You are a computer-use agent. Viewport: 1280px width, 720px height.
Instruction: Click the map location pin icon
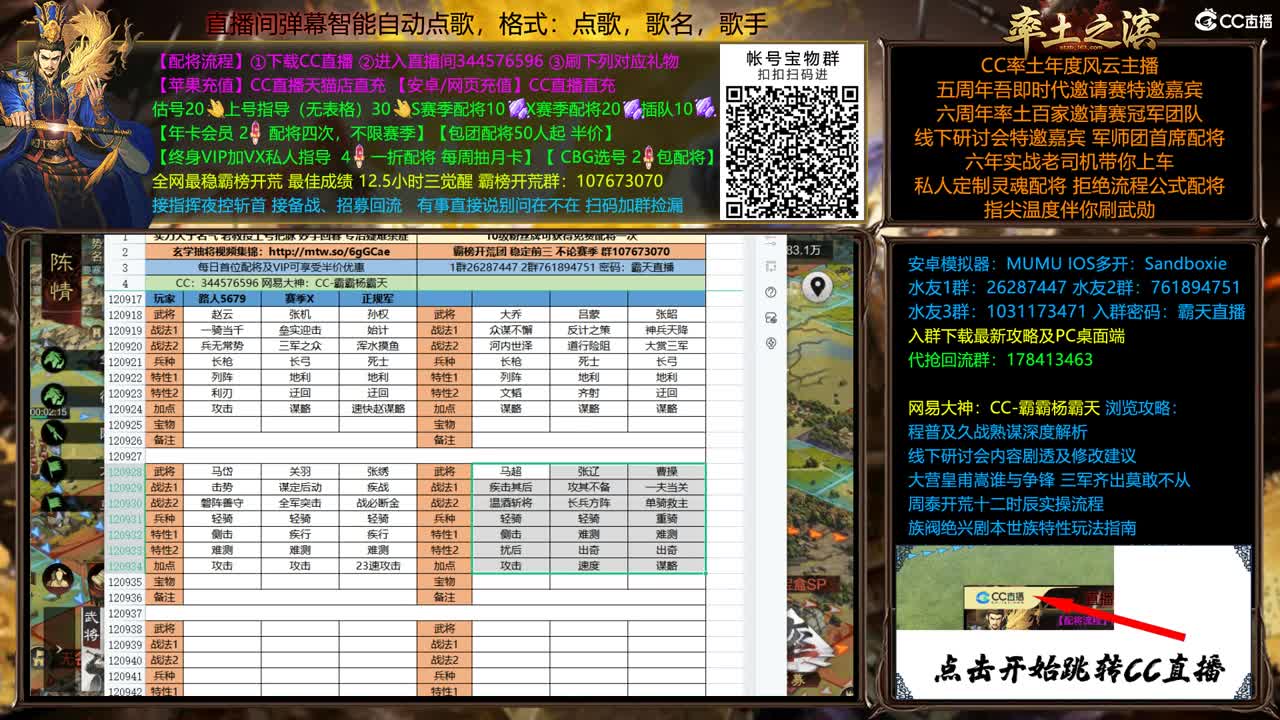[818, 286]
